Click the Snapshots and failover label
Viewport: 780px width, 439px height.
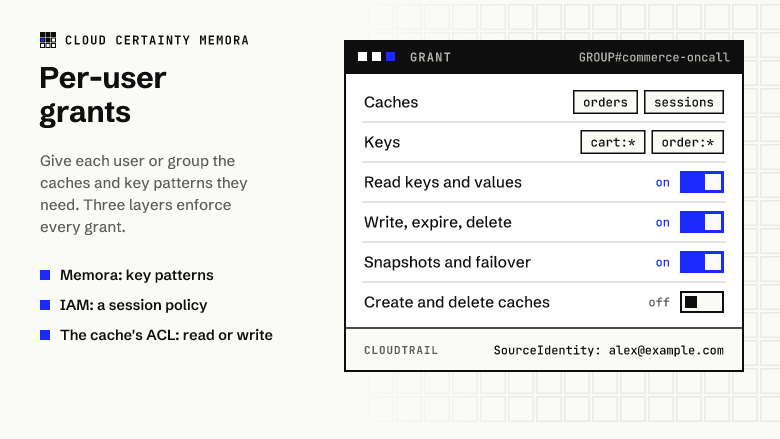[x=447, y=262]
